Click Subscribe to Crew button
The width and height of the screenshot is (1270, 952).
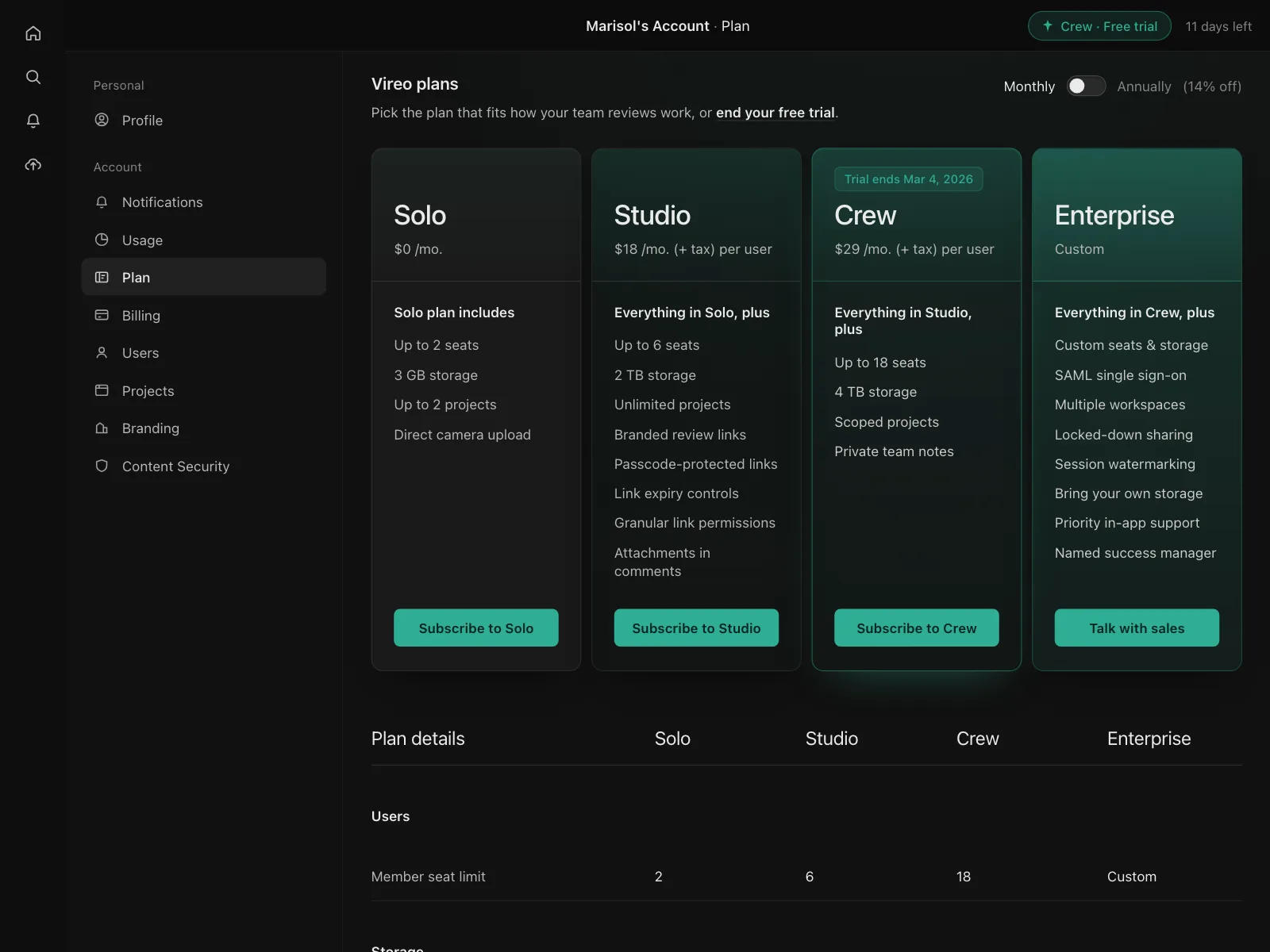pyautogui.click(x=917, y=628)
